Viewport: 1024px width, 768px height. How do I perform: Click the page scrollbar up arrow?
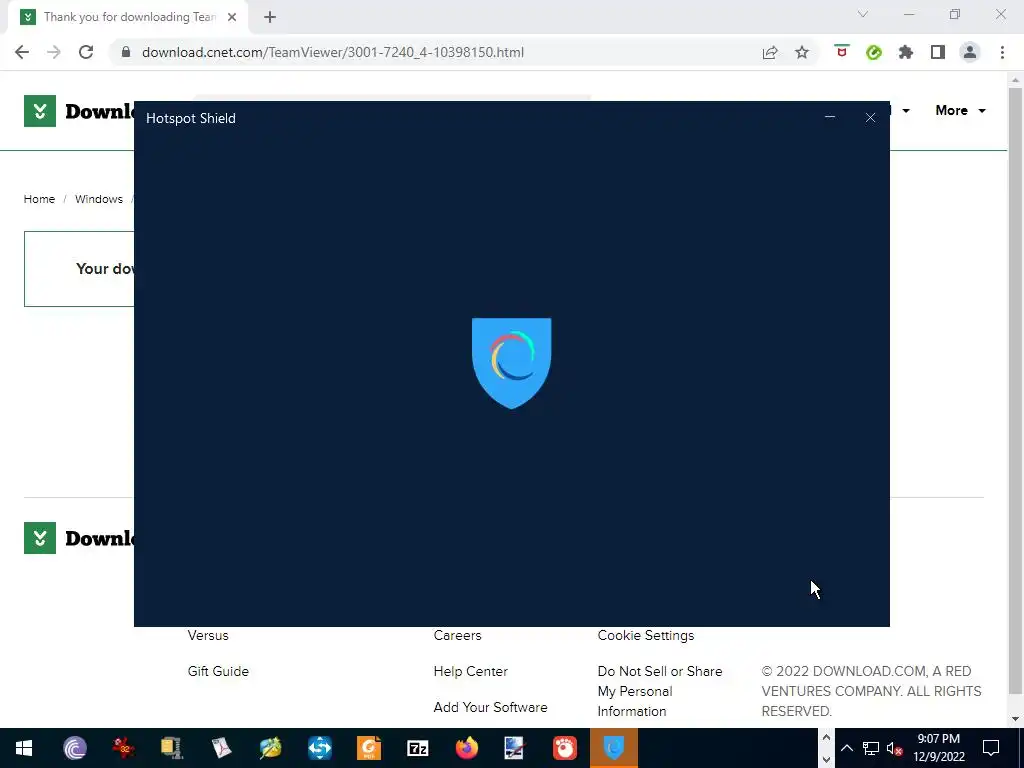pos(1015,80)
